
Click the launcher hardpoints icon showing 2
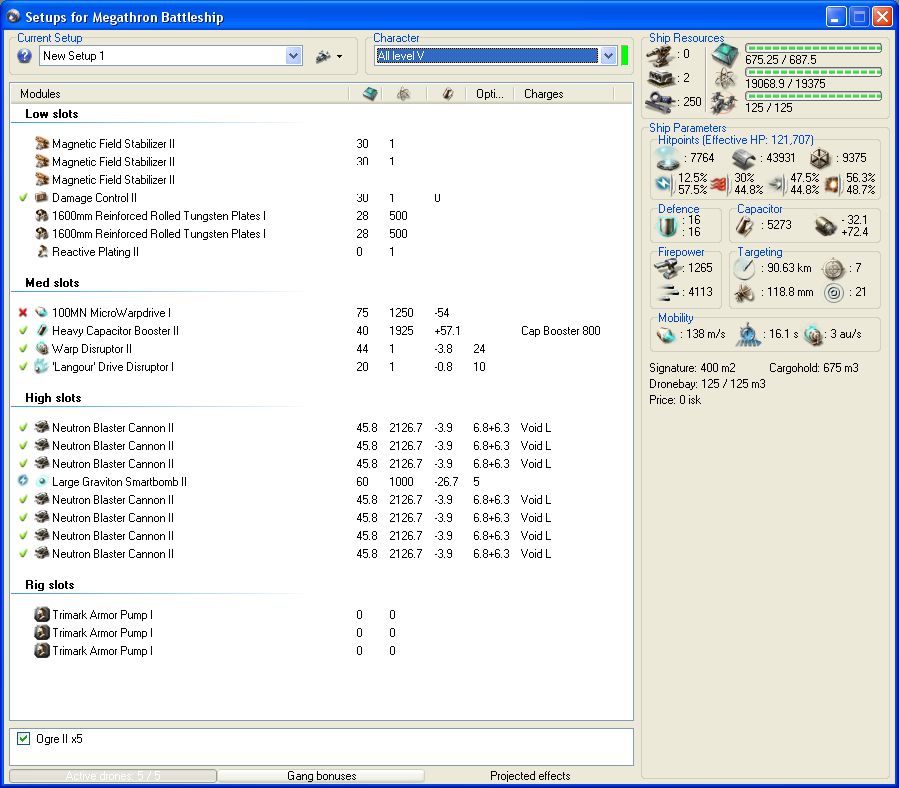click(660, 78)
